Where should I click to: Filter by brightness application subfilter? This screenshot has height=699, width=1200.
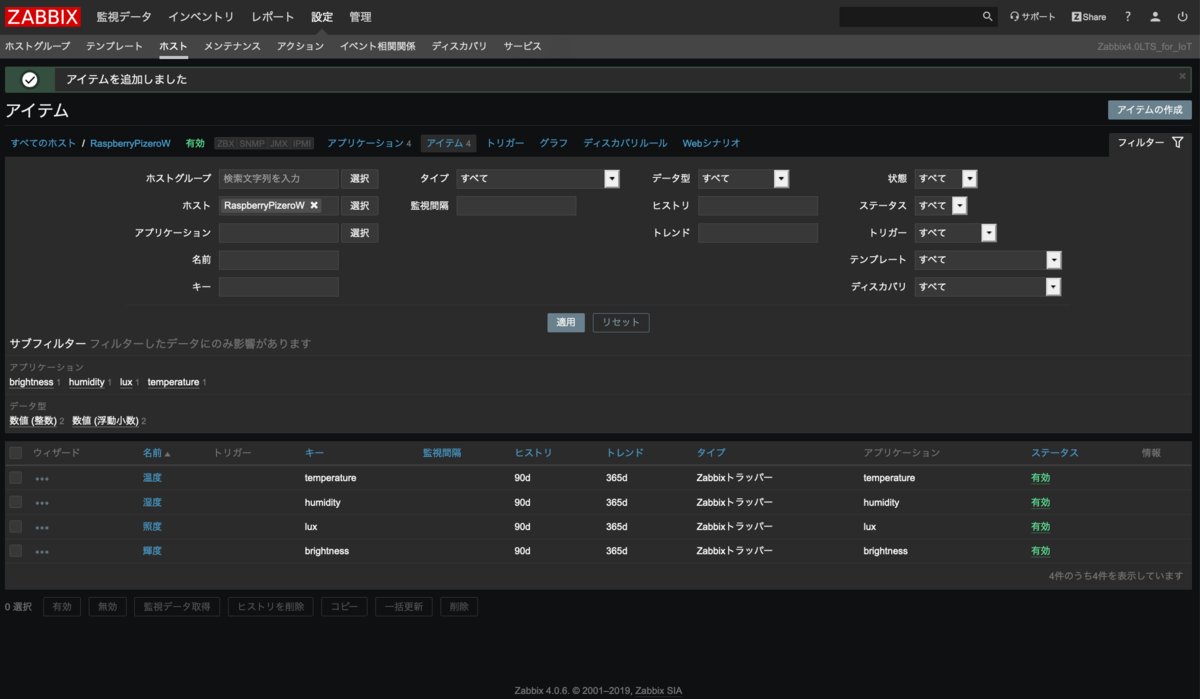(31, 382)
